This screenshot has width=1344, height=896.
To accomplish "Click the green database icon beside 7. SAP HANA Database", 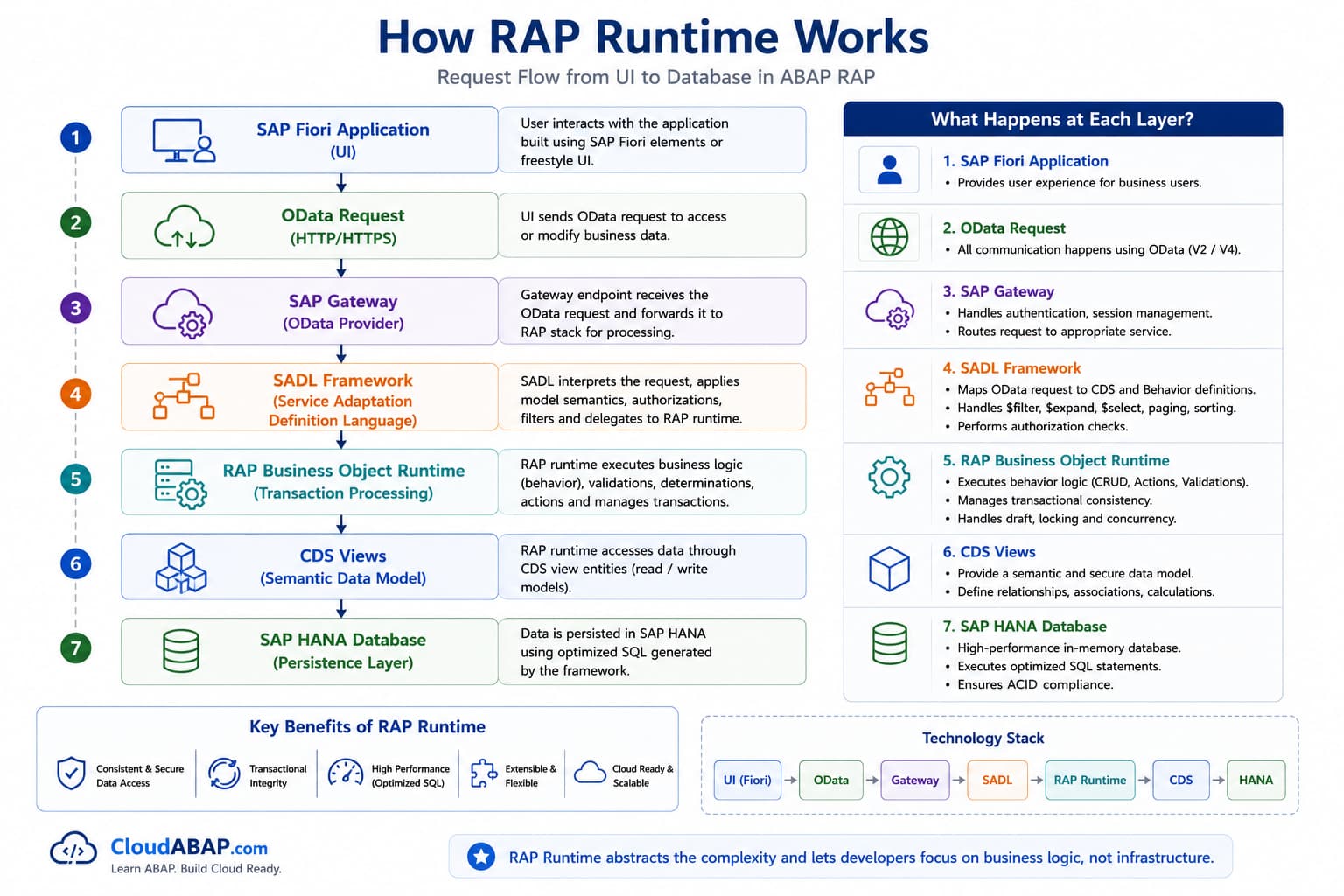I will 890,643.
